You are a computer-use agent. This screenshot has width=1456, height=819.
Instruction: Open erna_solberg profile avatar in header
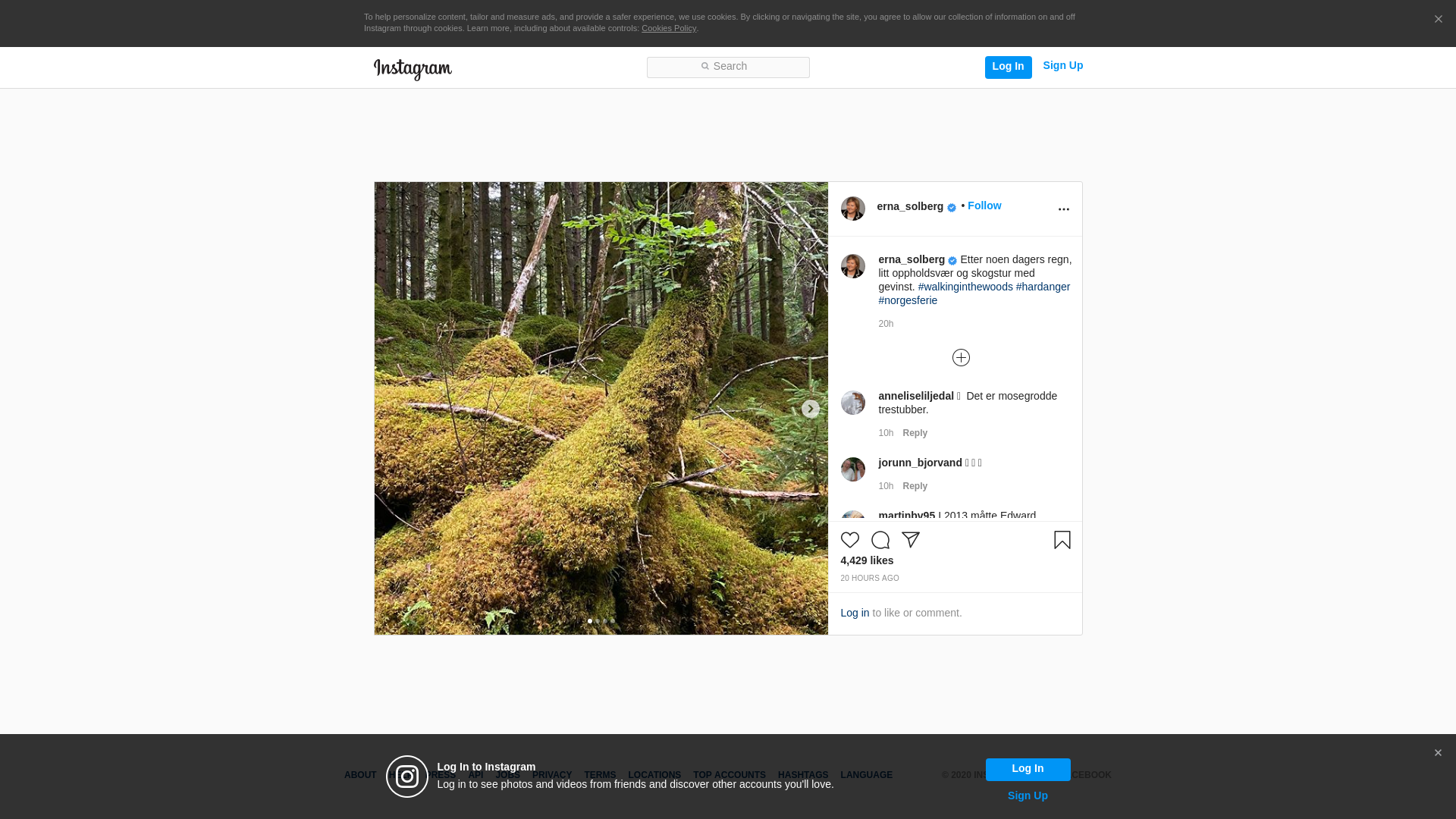tap(852, 209)
